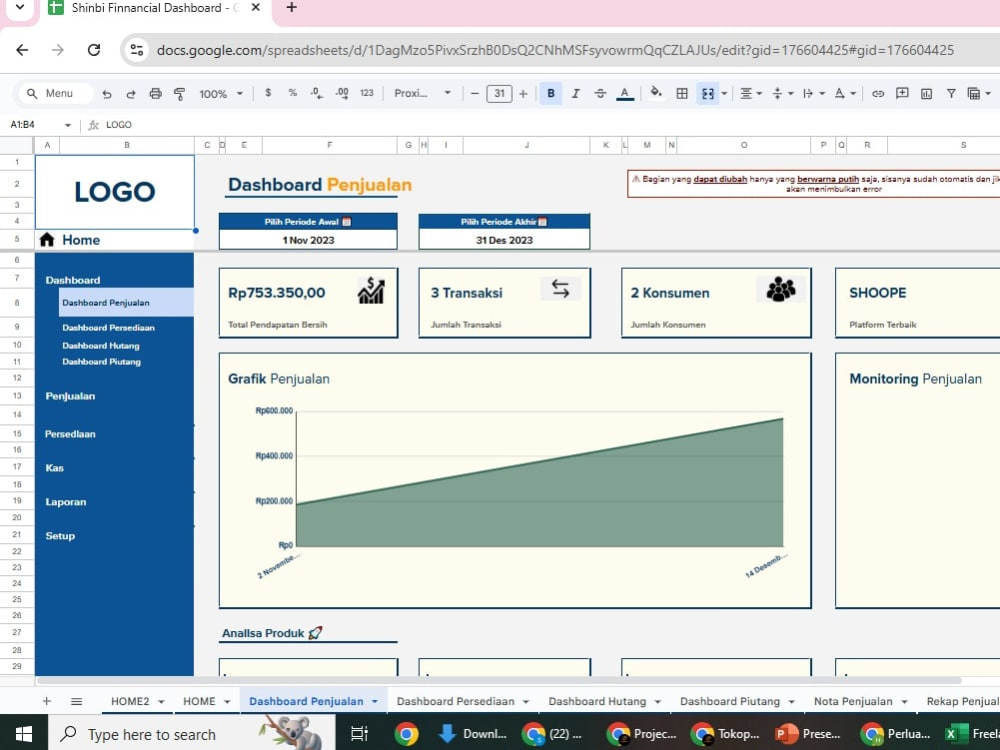Click the Redo icon in toolbar
The width and height of the screenshot is (1000, 750).
pyautogui.click(x=131, y=94)
